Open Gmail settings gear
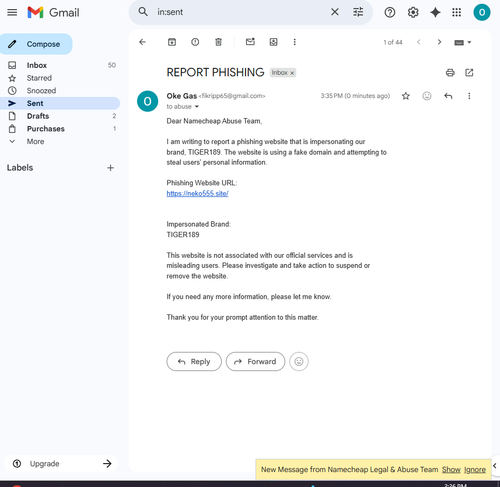Viewport: 500px width, 487px height. (x=413, y=13)
